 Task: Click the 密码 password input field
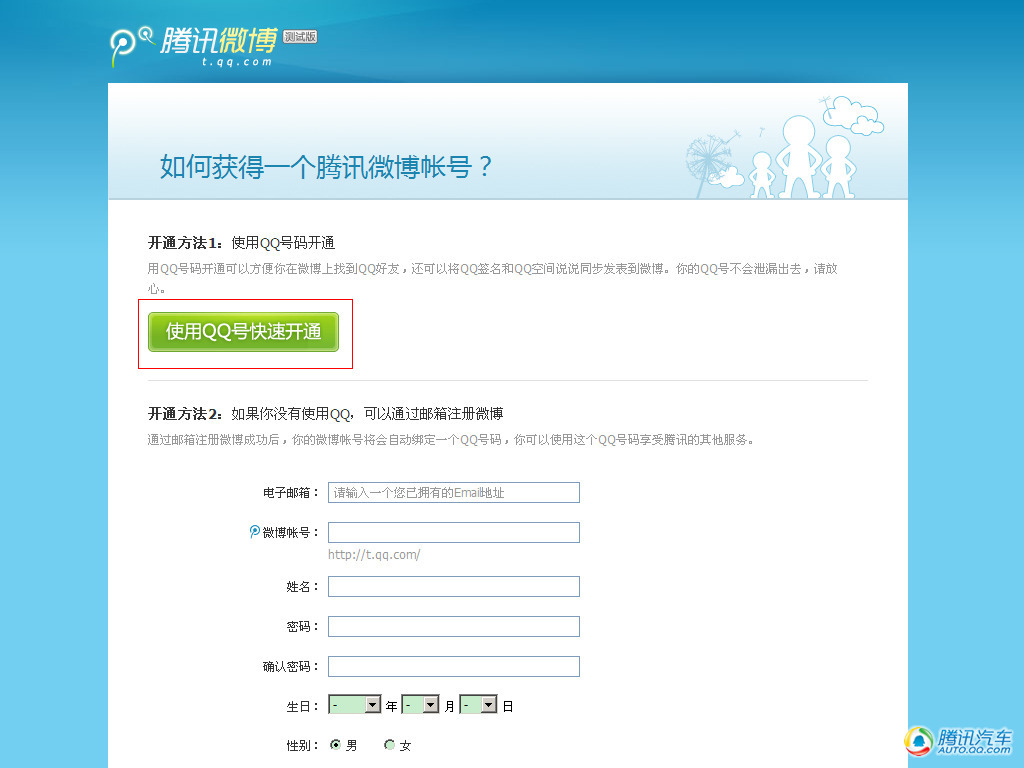point(454,626)
